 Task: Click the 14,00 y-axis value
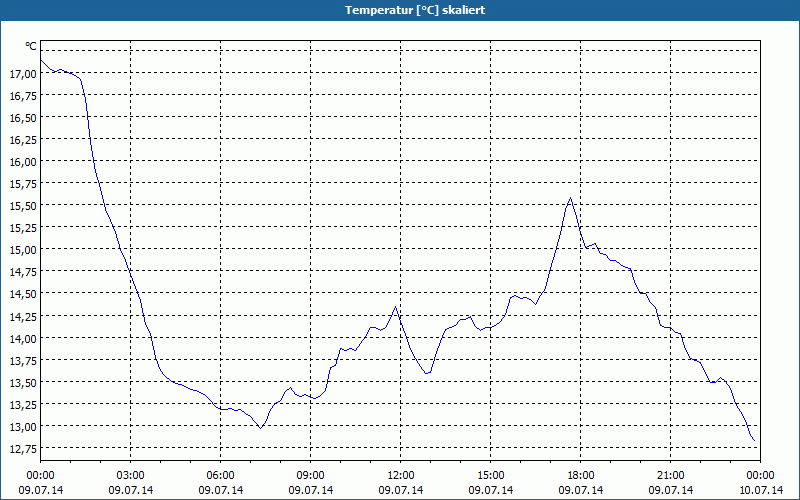click(x=23, y=338)
